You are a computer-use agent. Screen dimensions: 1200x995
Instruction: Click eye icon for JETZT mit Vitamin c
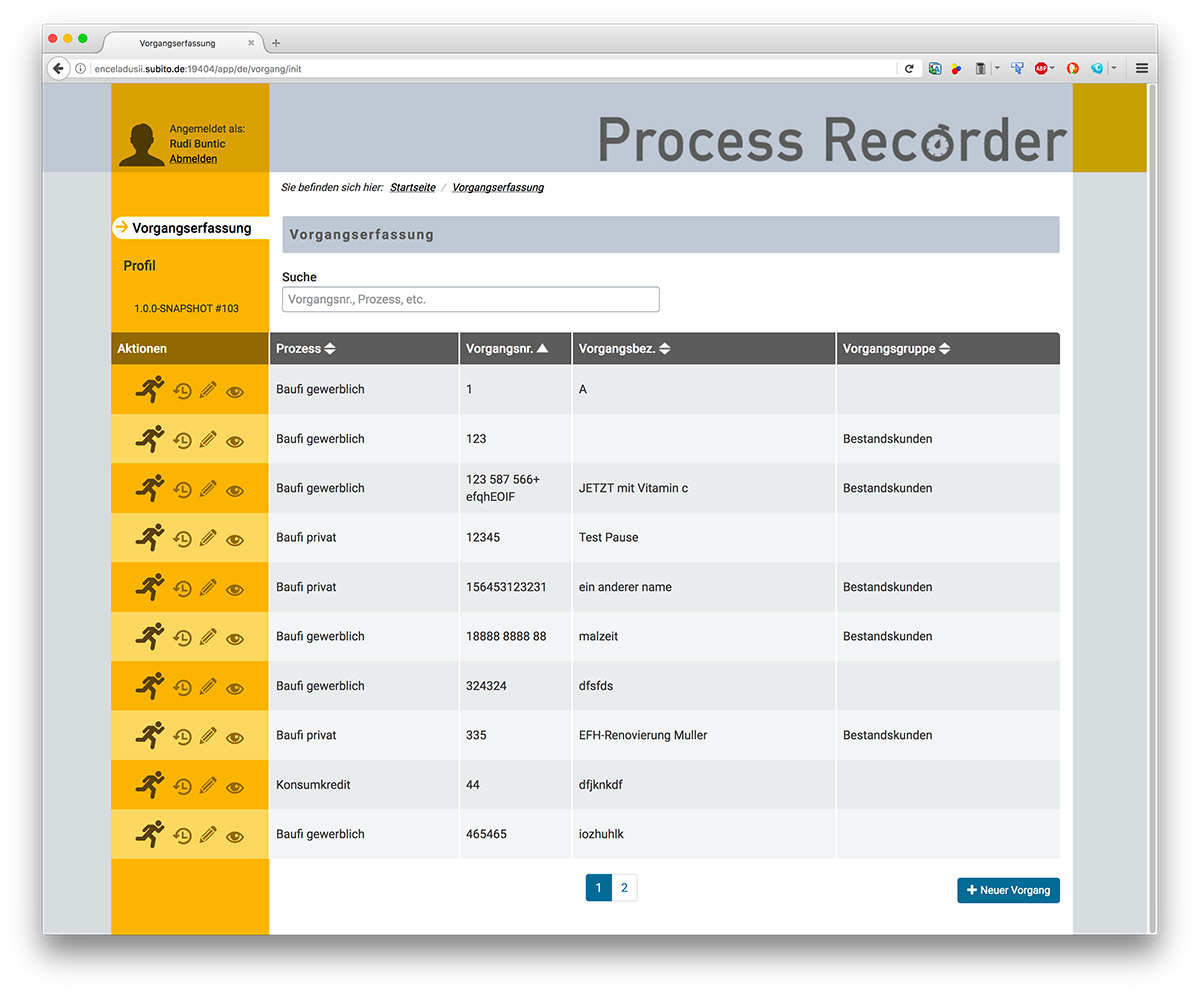coord(235,490)
